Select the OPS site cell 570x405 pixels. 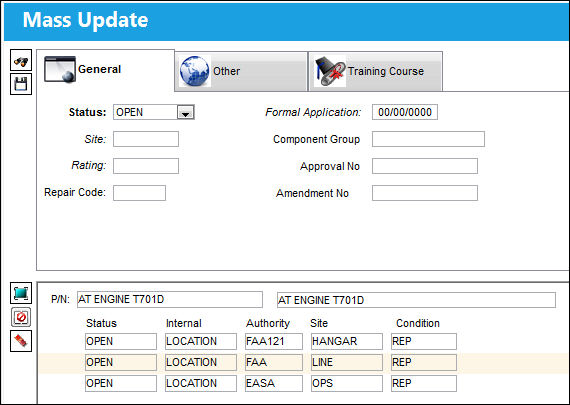point(347,383)
